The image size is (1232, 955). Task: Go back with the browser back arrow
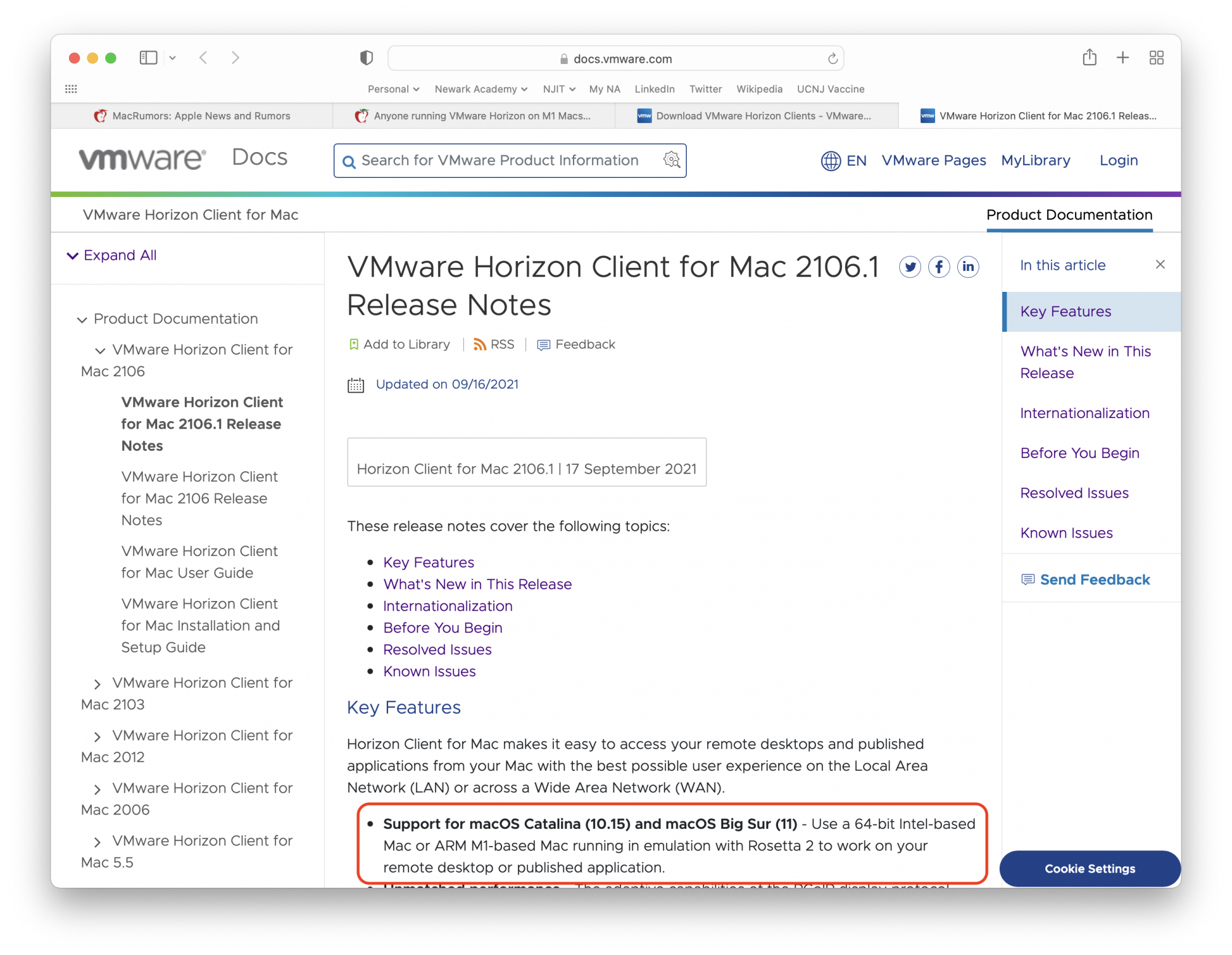click(x=203, y=58)
